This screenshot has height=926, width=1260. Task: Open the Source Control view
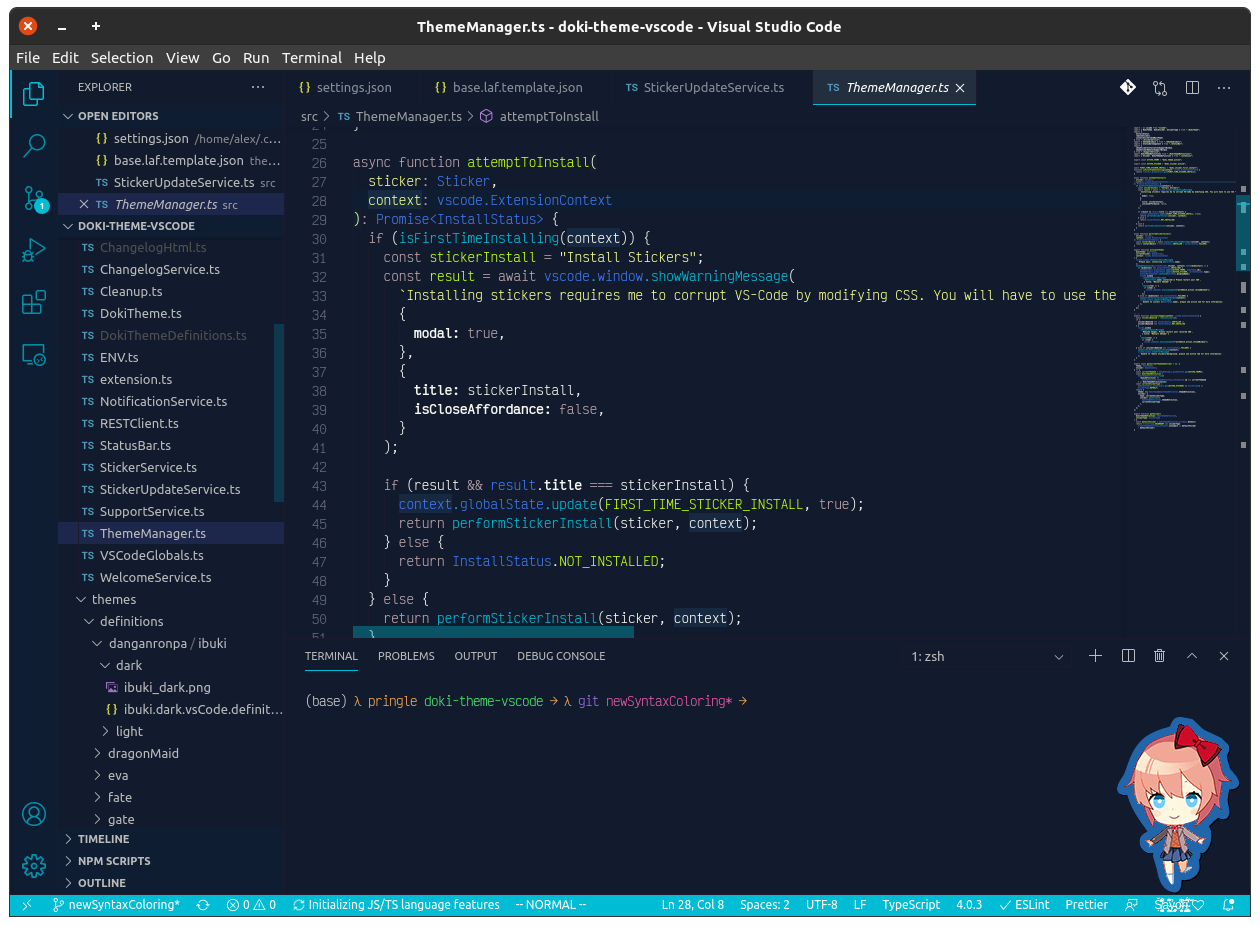[x=34, y=198]
